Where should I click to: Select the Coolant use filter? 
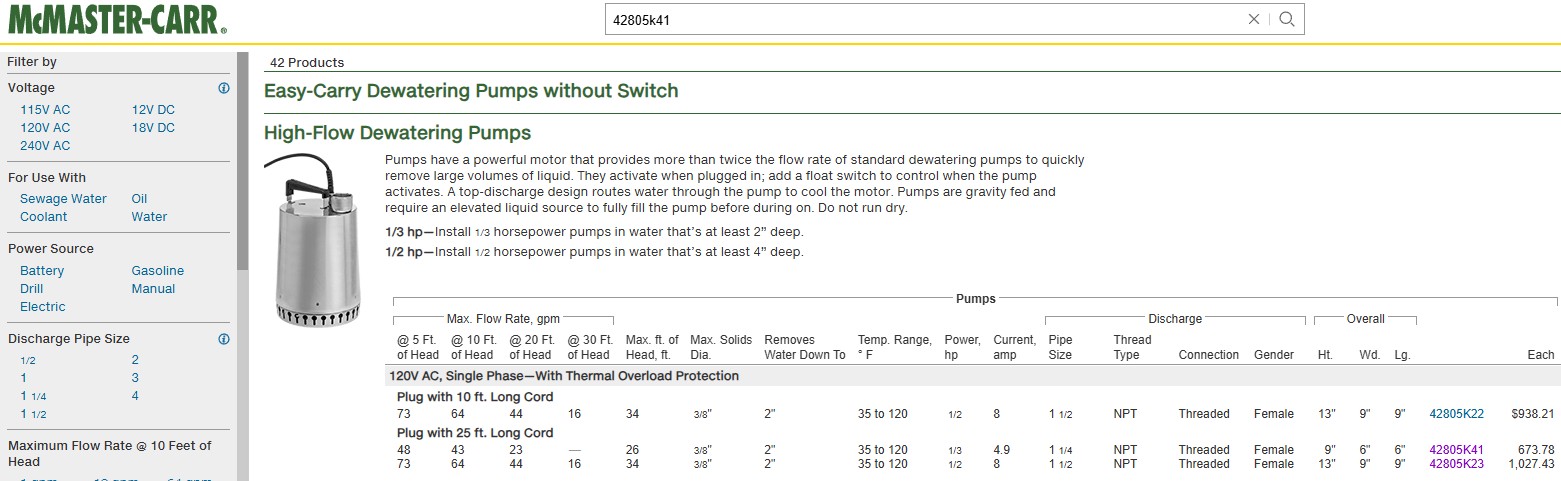pyautogui.click(x=44, y=217)
